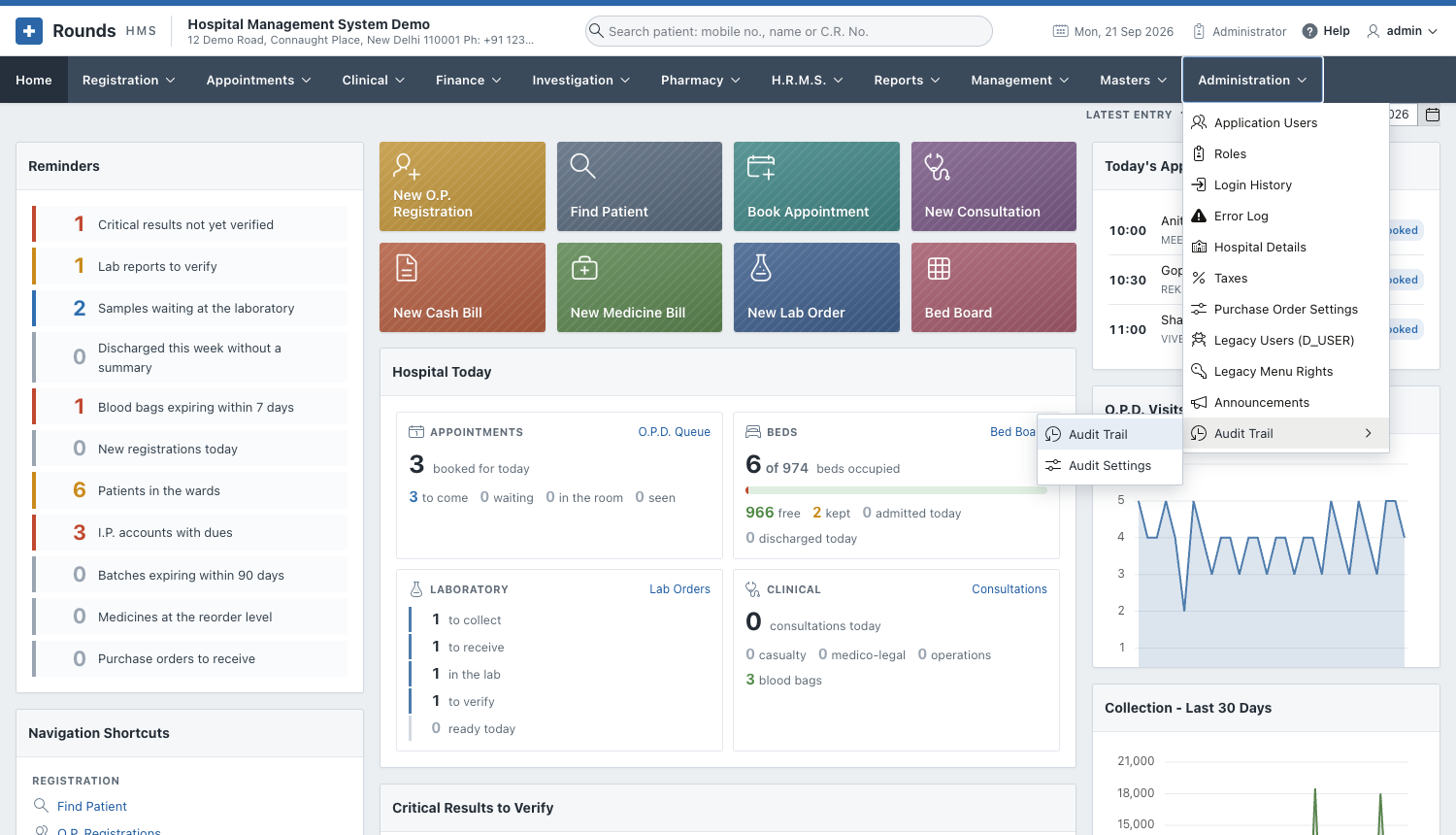Click the Administrator role label
The height and width of the screenshot is (835, 1456).
pyautogui.click(x=1249, y=31)
